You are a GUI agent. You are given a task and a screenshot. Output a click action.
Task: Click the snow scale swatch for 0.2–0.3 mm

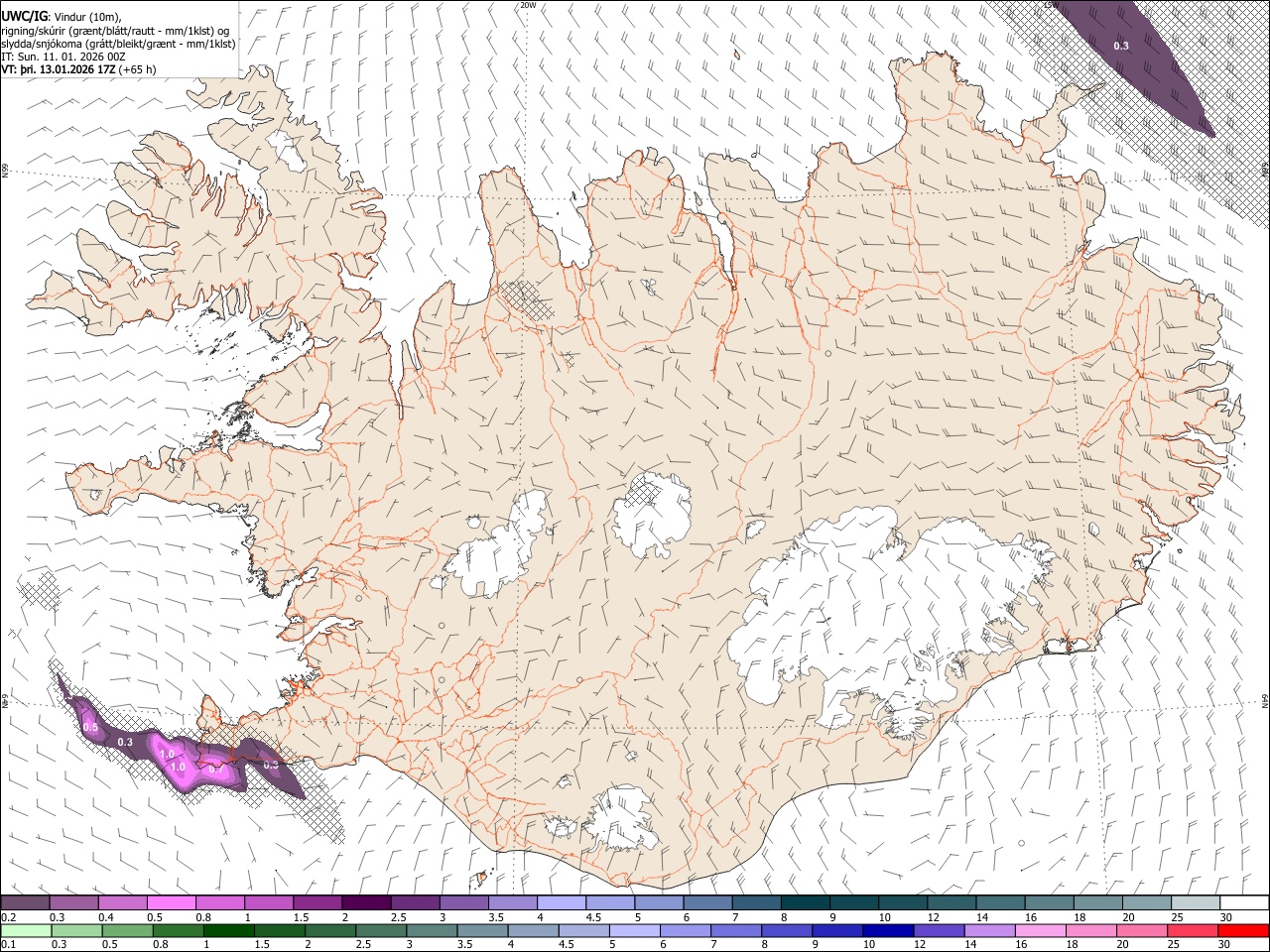(26, 903)
